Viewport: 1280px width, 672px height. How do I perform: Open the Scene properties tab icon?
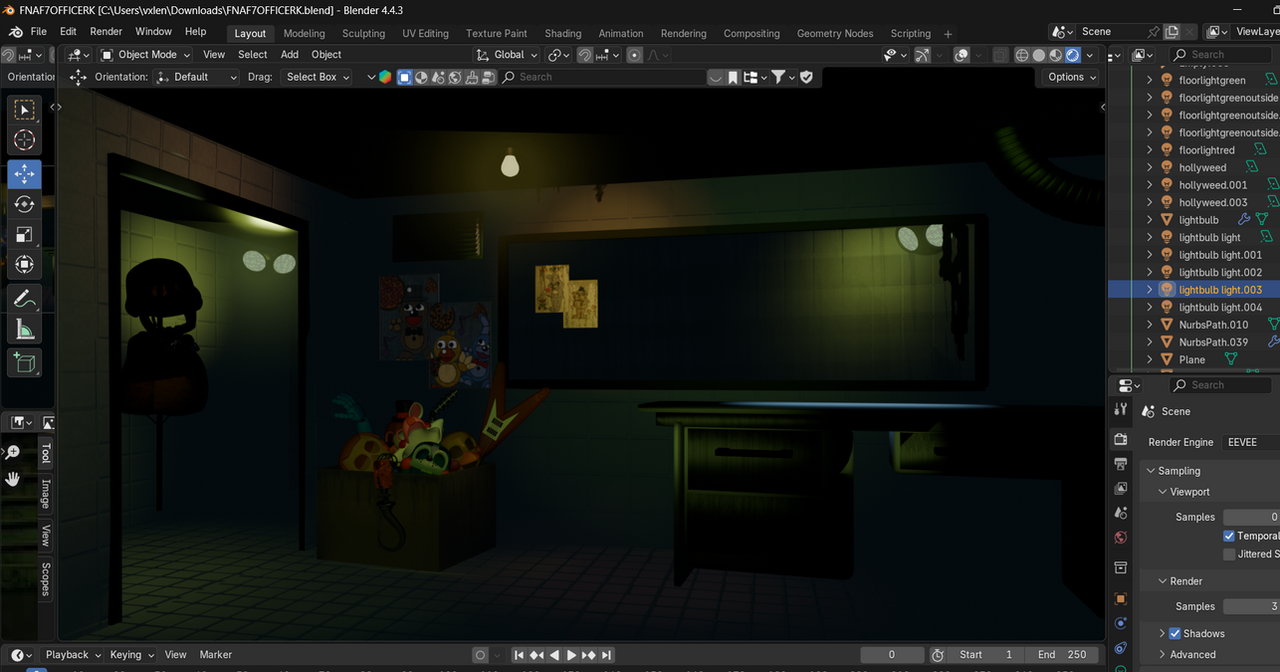[x=1121, y=513]
